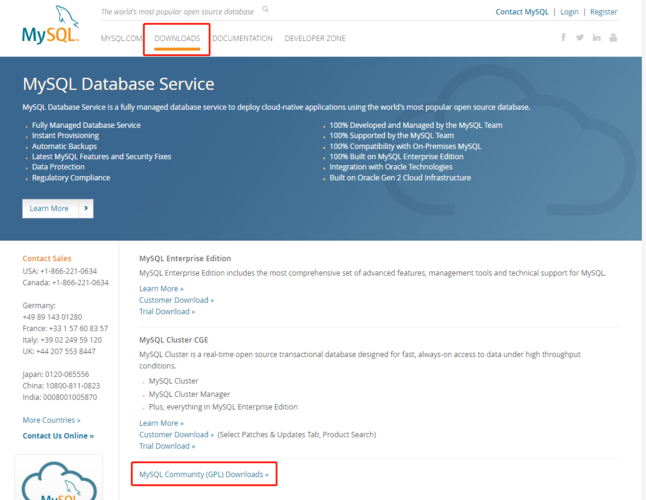Click the arrow beside Learn More button
Viewport: 646px width, 500px height.
click(x=86, y=208)
